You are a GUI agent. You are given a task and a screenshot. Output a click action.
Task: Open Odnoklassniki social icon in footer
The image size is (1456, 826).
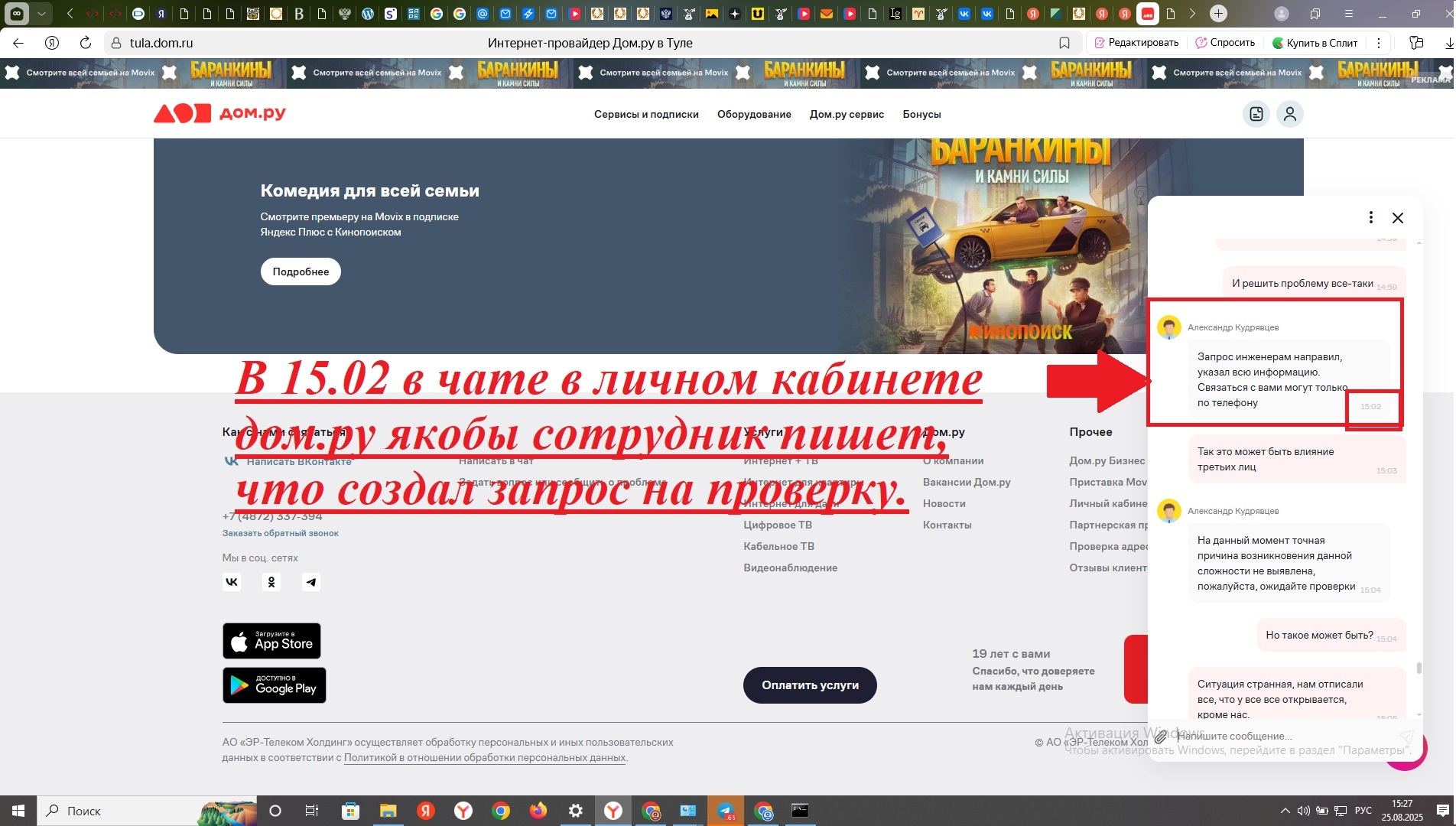click(271, 582)
